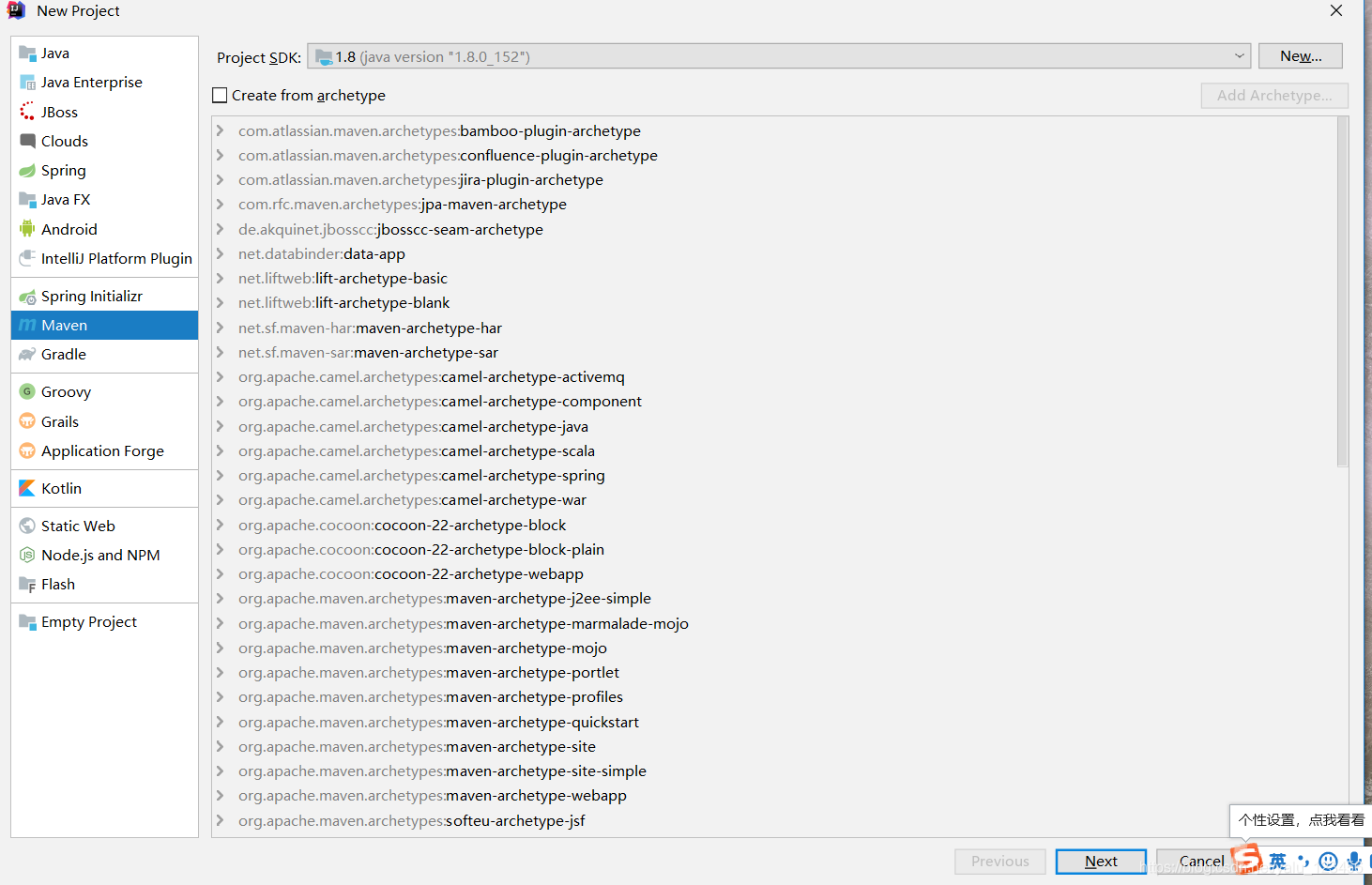Click the Gradle elephant icon
This screenshot has height=885, width=1372.
[27, 355]
